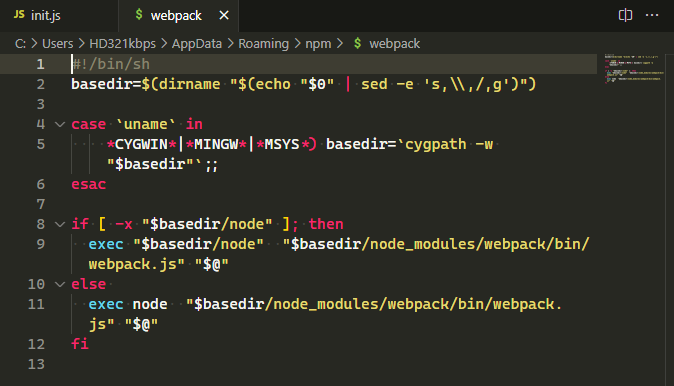The width and height of the screenshot is (674, 386).
Task: Click the 'echo' command on line 2
Action: pyautogui.click(x=273, y=84)
